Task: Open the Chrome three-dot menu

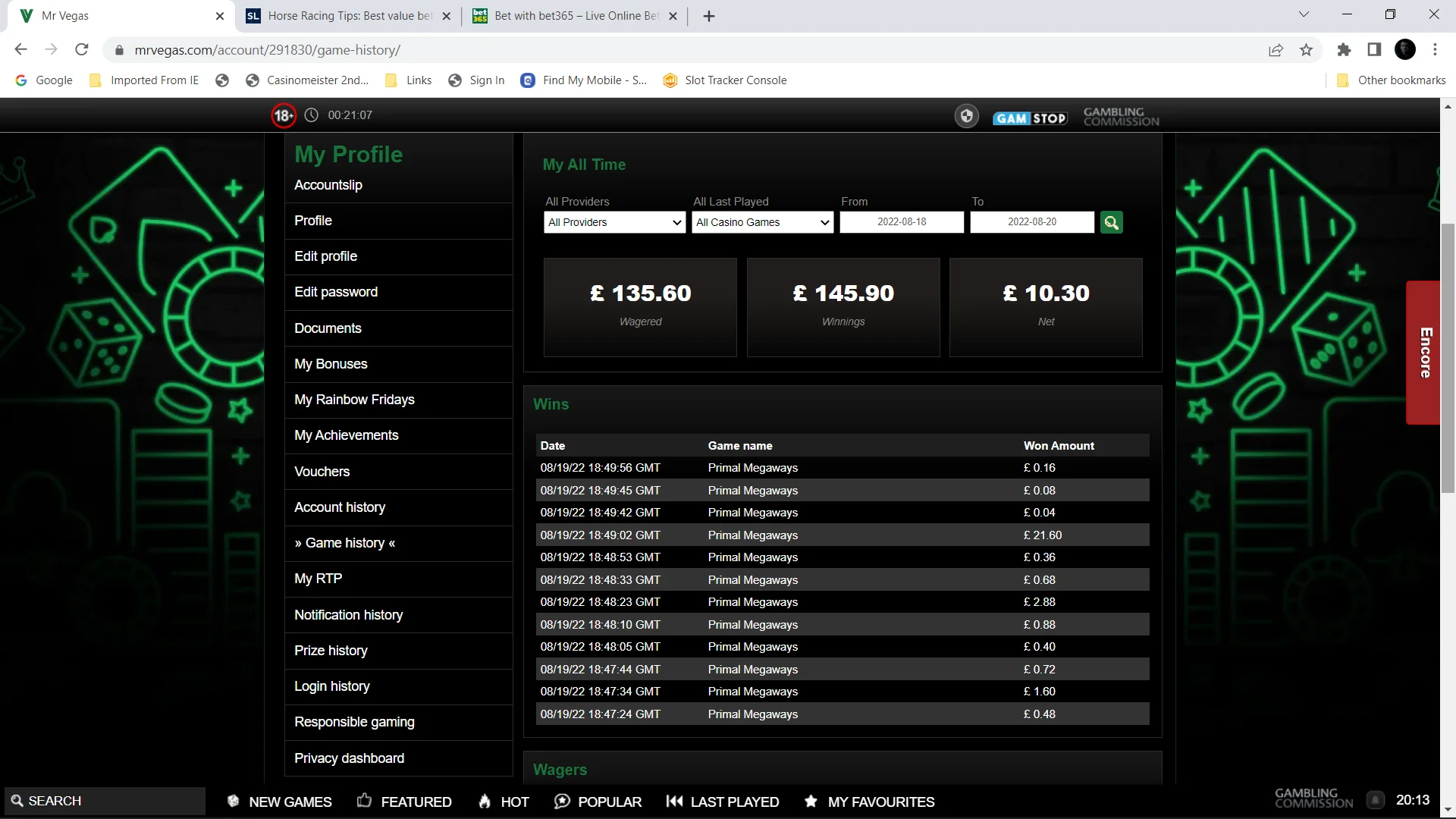Action: coord(1435,50)
